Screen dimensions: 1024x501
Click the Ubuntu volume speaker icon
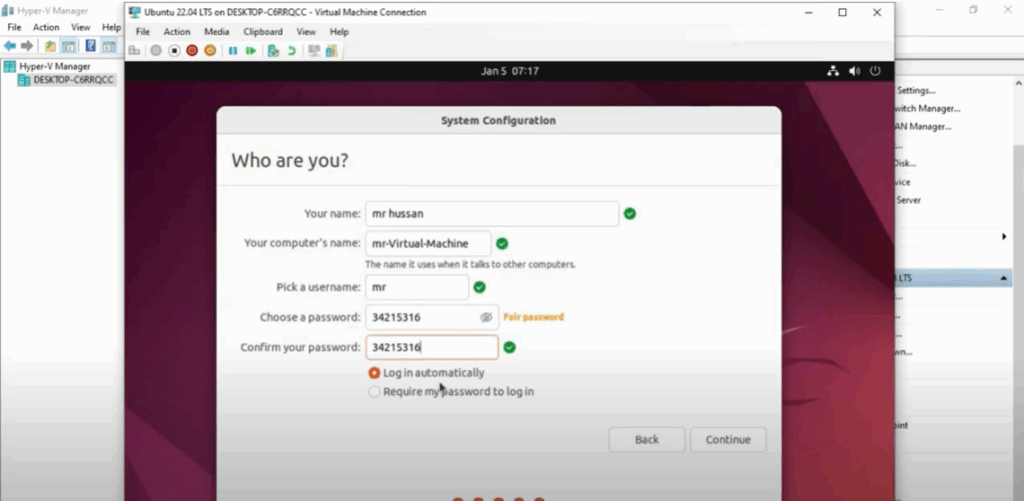(x=854, y=71)
